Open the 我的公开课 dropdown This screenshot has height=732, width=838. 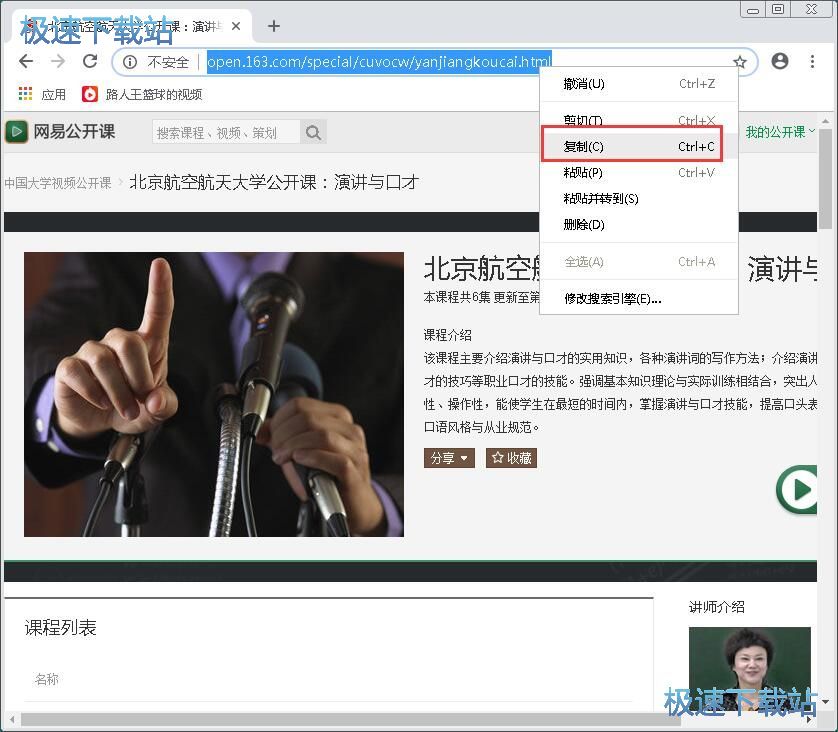click(x=781, y=131)
